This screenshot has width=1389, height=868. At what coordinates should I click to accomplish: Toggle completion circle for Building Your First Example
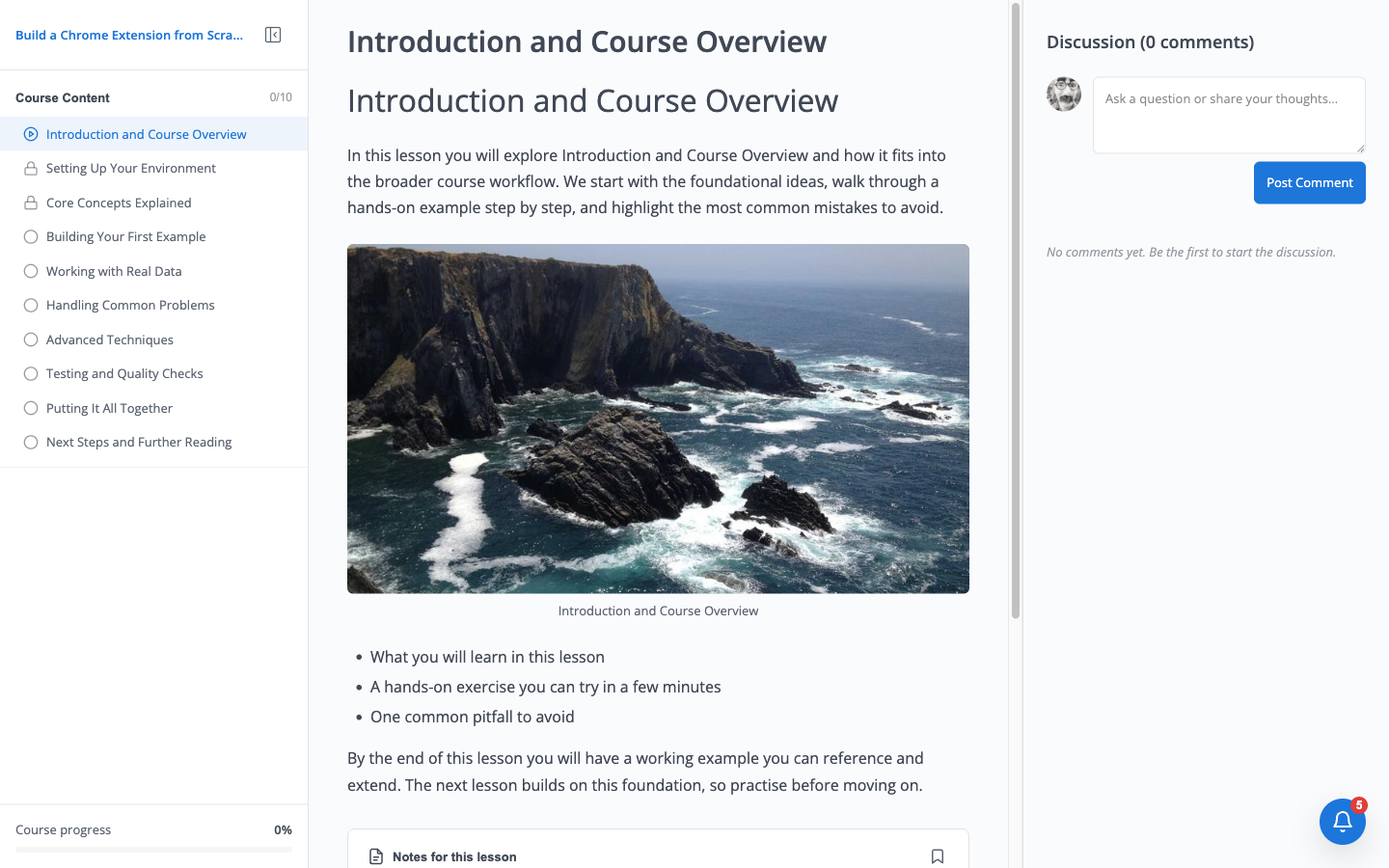point(31,236)
